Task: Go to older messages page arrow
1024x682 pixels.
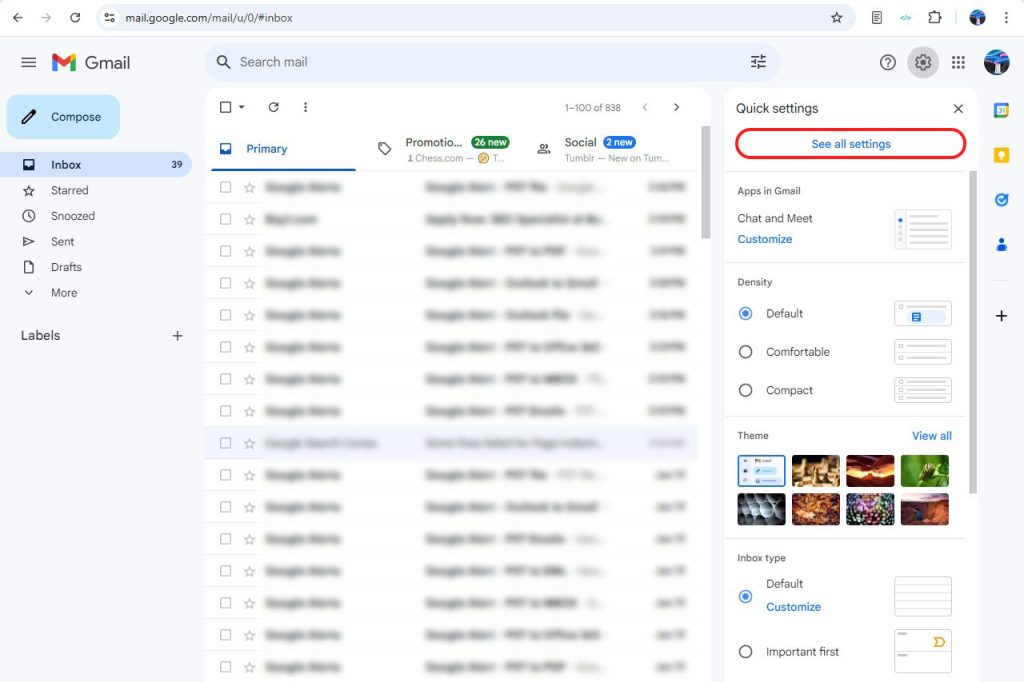Action: click(x=677, y=107)
